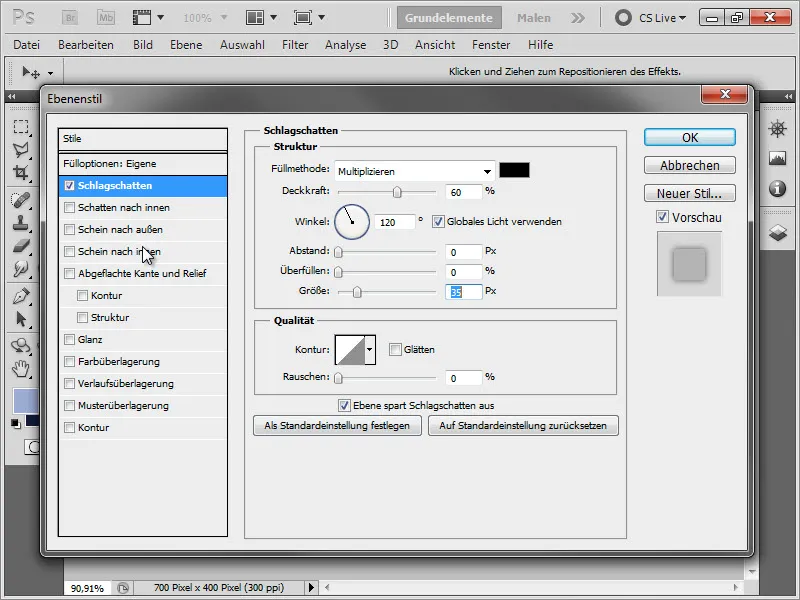This screenshot has height=600, width=800.
Task: Open the Datei menu
Action: (27, 45)
